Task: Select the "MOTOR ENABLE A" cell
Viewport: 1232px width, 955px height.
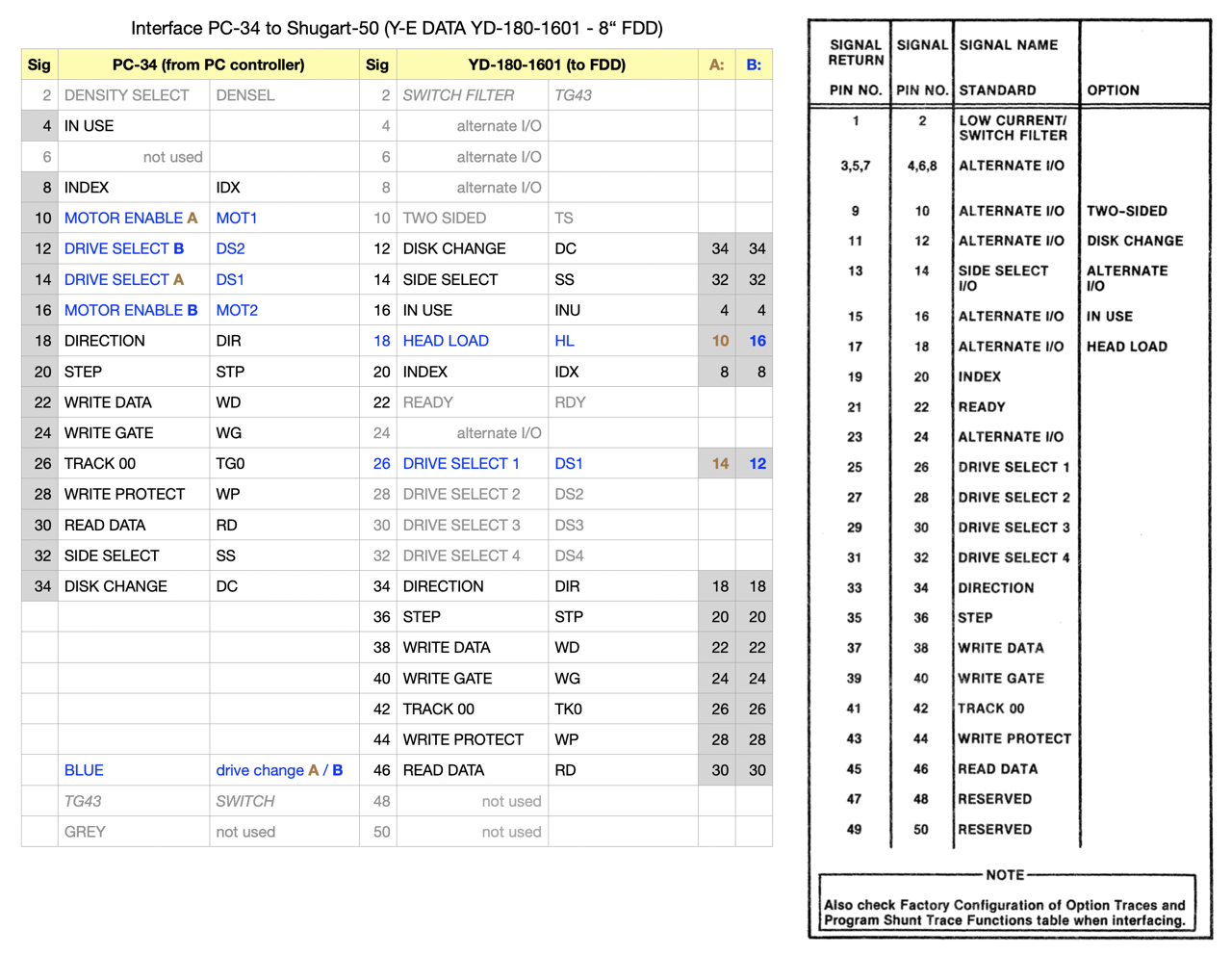Action: 131,219
